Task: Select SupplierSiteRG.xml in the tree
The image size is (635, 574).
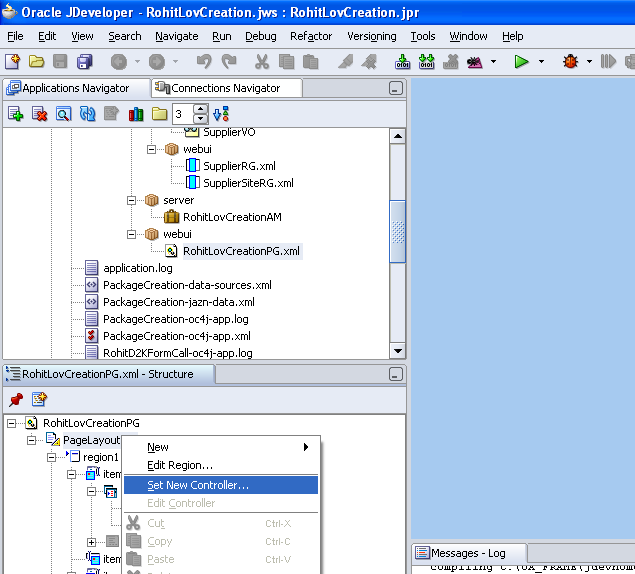Action: [x=248, y=183]
